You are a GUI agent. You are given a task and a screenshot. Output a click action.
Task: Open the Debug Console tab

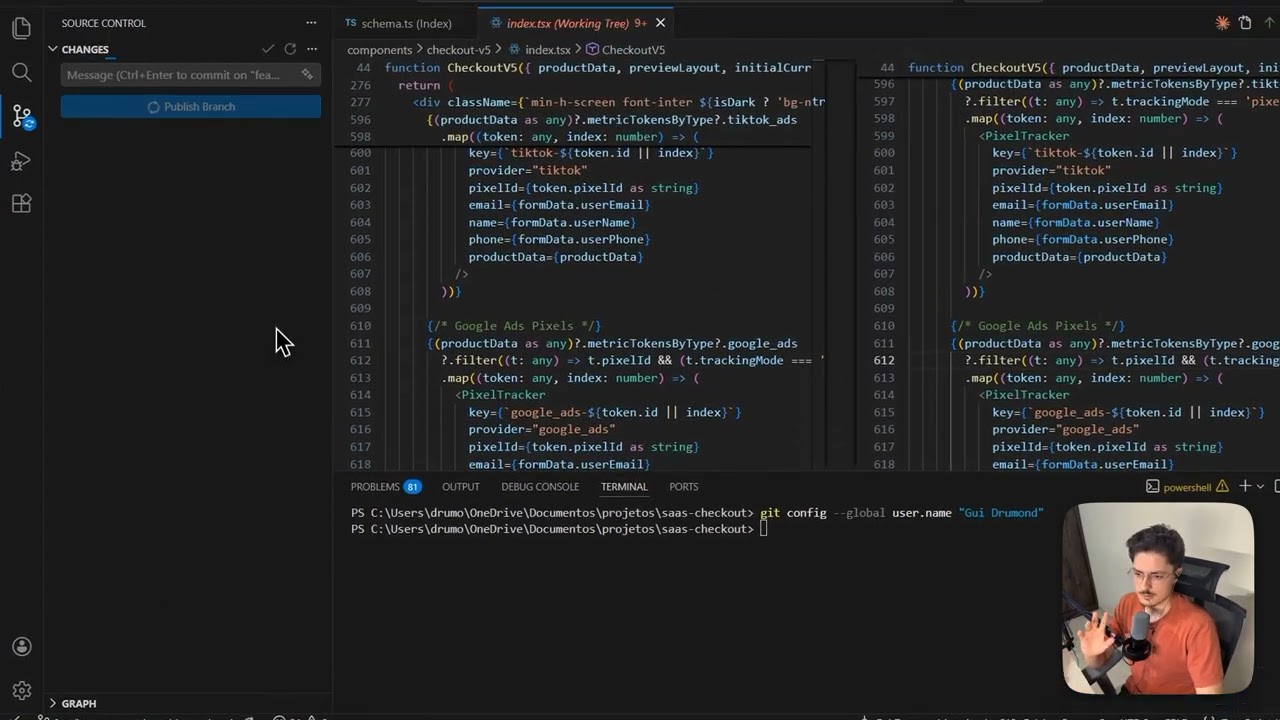(540, 487)
